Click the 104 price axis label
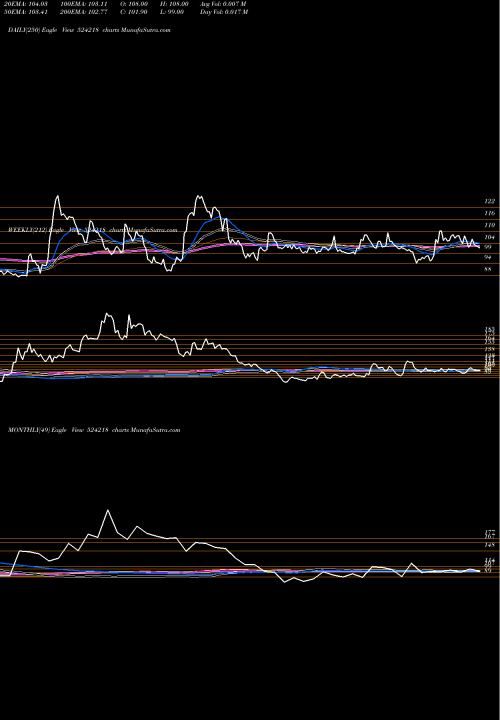The width and height of the screenshot is (500, 720). pyautogui.click(x=489, y=237)
